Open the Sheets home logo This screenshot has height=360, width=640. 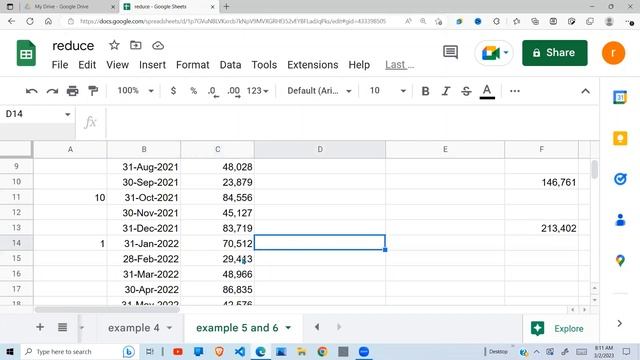point(26,53)
